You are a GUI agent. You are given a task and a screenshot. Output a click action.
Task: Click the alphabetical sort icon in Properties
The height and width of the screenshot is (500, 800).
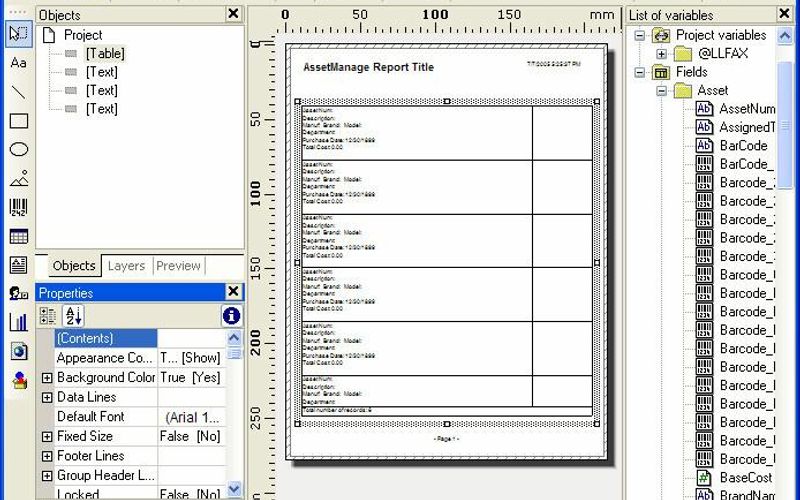point(74,316)
